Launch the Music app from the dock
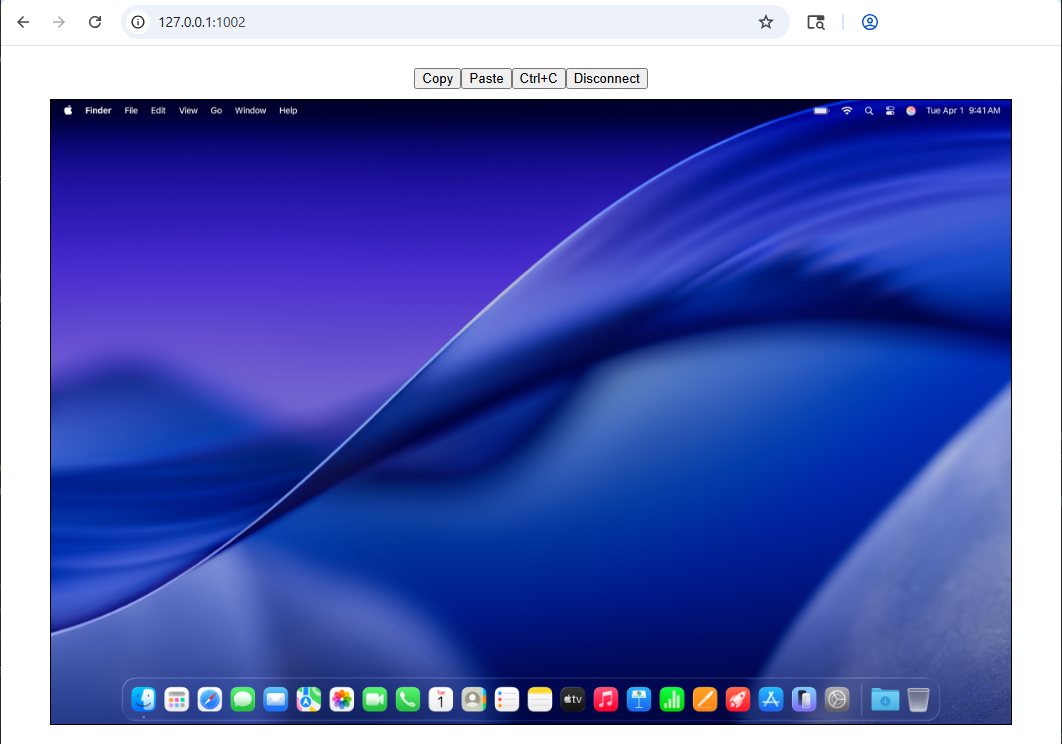1062x746 pixels. click(x=605, y=699)
